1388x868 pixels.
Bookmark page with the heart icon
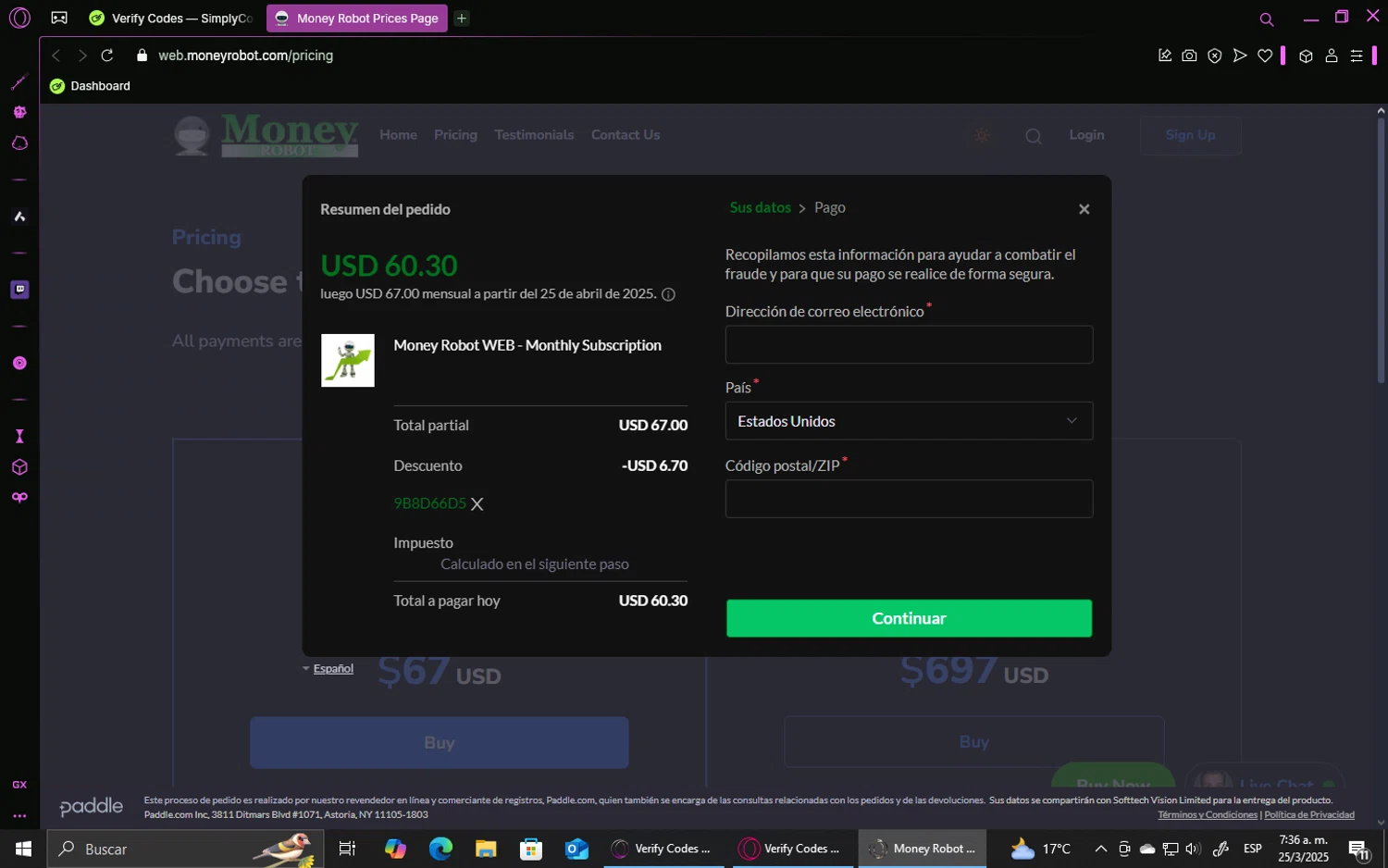1265,56
